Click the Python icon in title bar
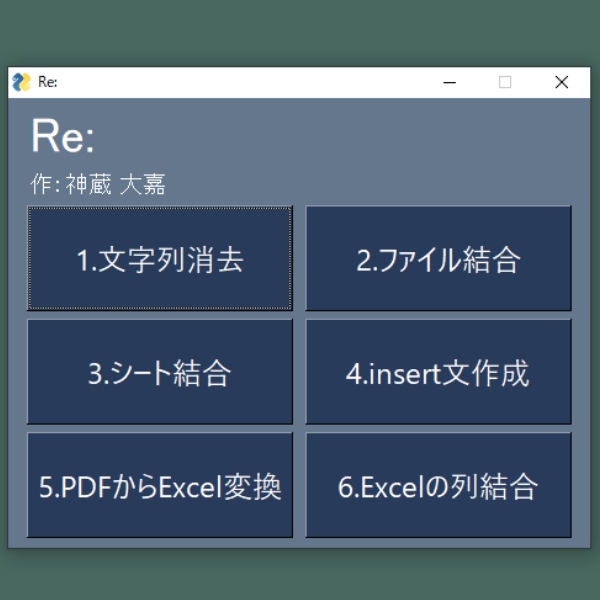This screenshot has height=600, width=600. 21,82
